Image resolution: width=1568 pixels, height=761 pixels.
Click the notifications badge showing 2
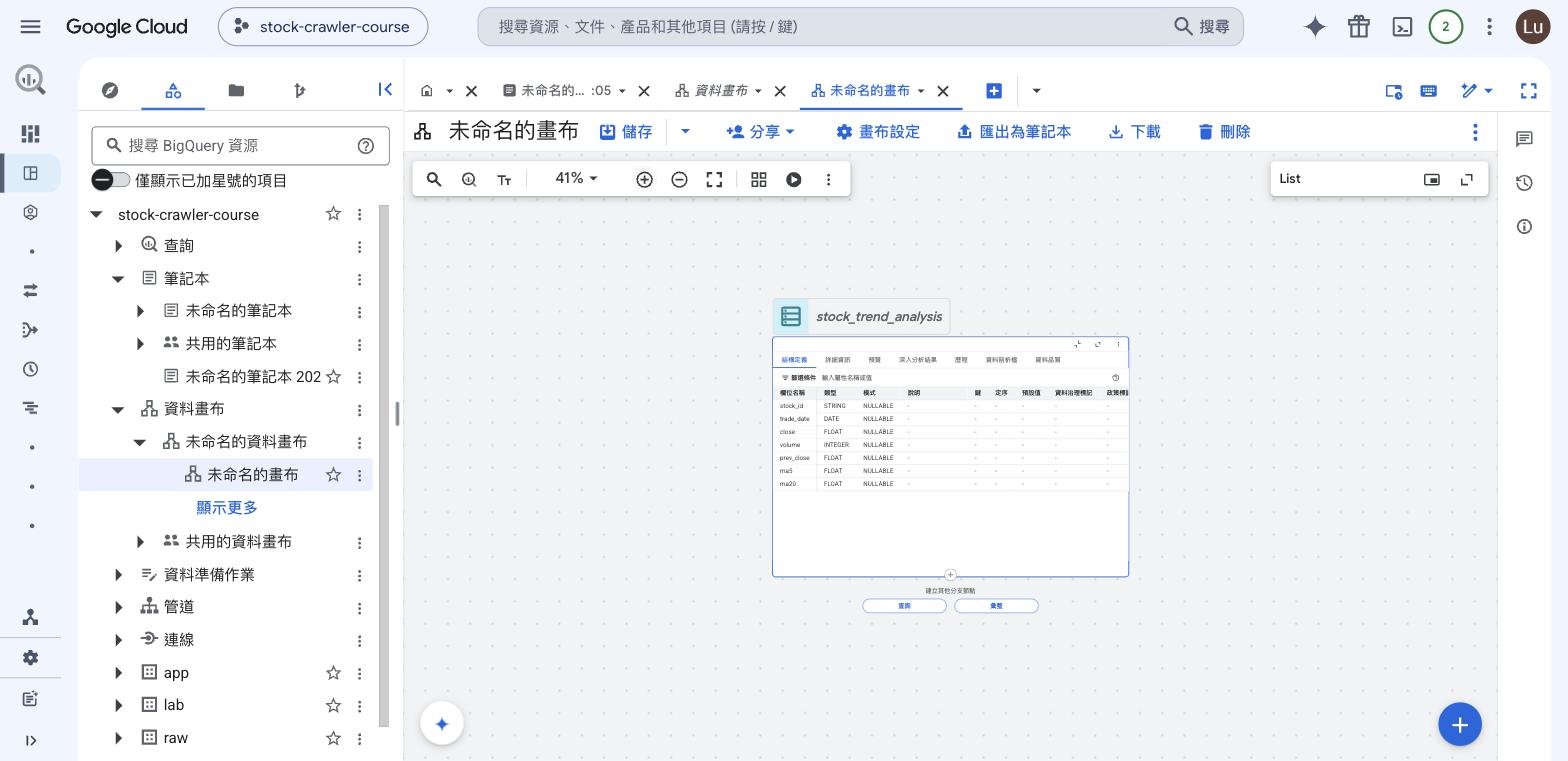1445,27
